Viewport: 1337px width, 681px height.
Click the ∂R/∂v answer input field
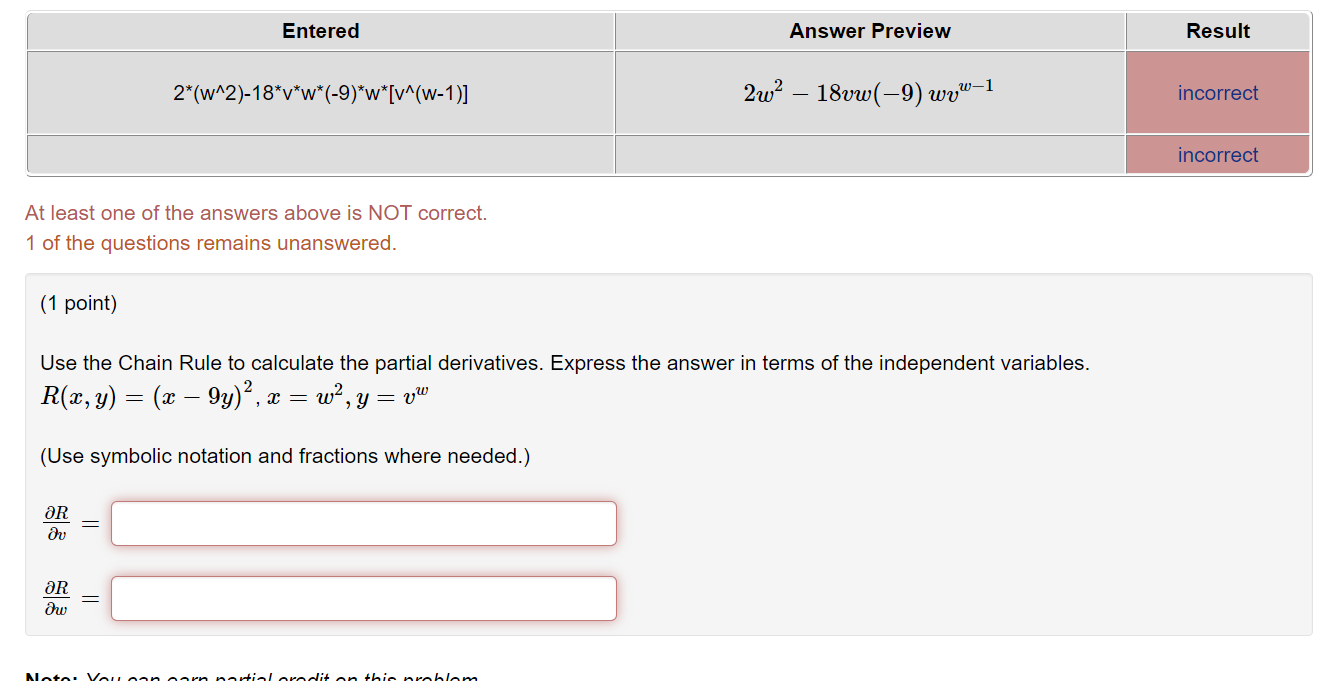(x=363, y=523)
